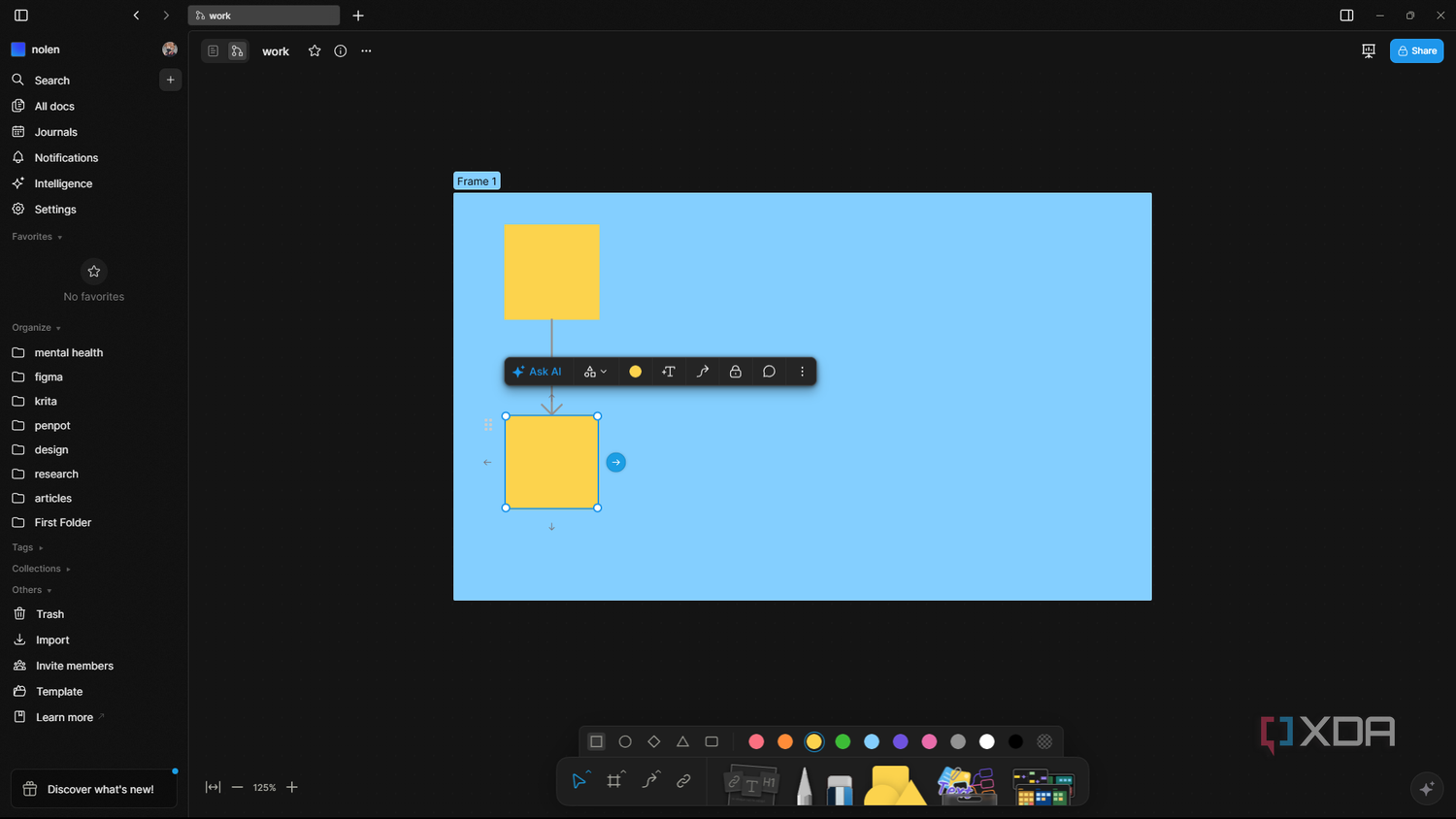Fit the canvas to screen
Viewport: 1456px width, 819px height.
pos(213,787)
